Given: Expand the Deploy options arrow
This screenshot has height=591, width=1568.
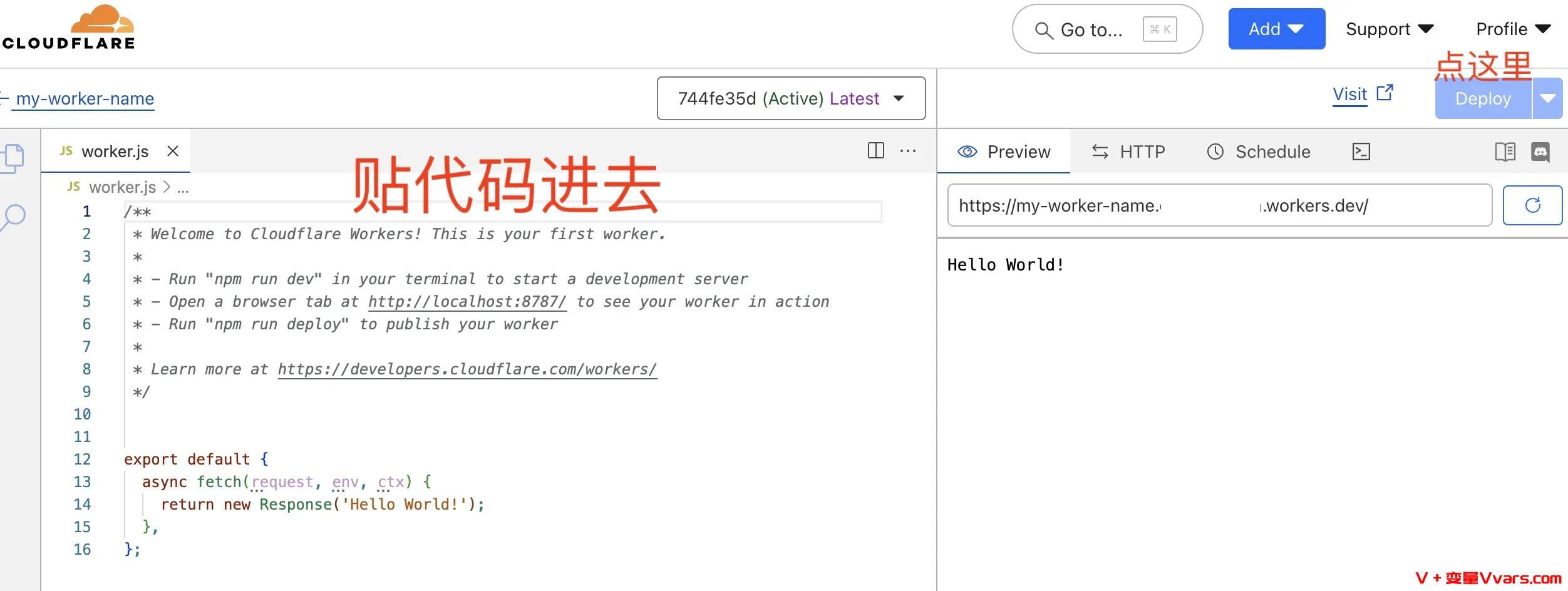Looking at the screenshot, I should pyautogui.click(x=1547, y=98).
